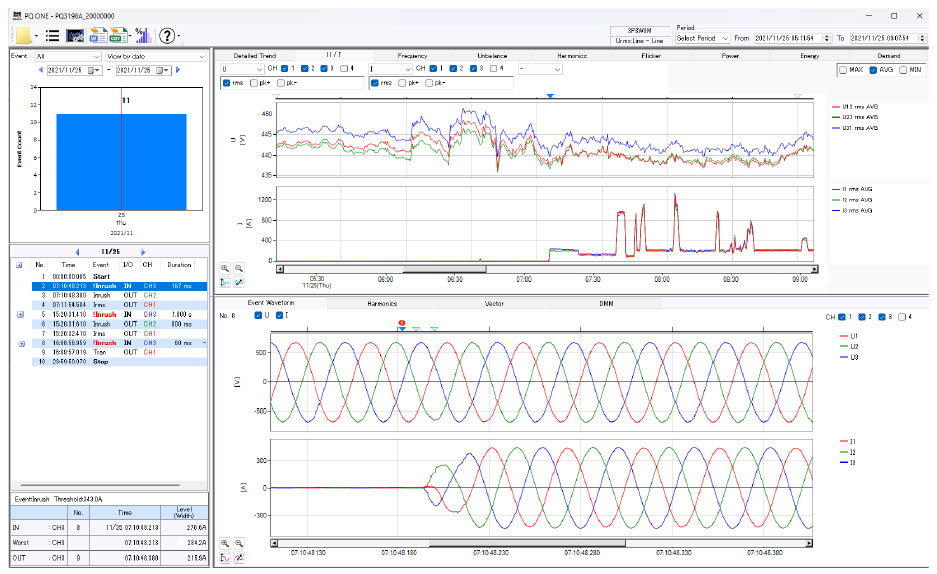This screenshot has width=937, height=574.
Task: Click the trend graph horizontal scrollbar thumb
Action: (x=444, y=268)
